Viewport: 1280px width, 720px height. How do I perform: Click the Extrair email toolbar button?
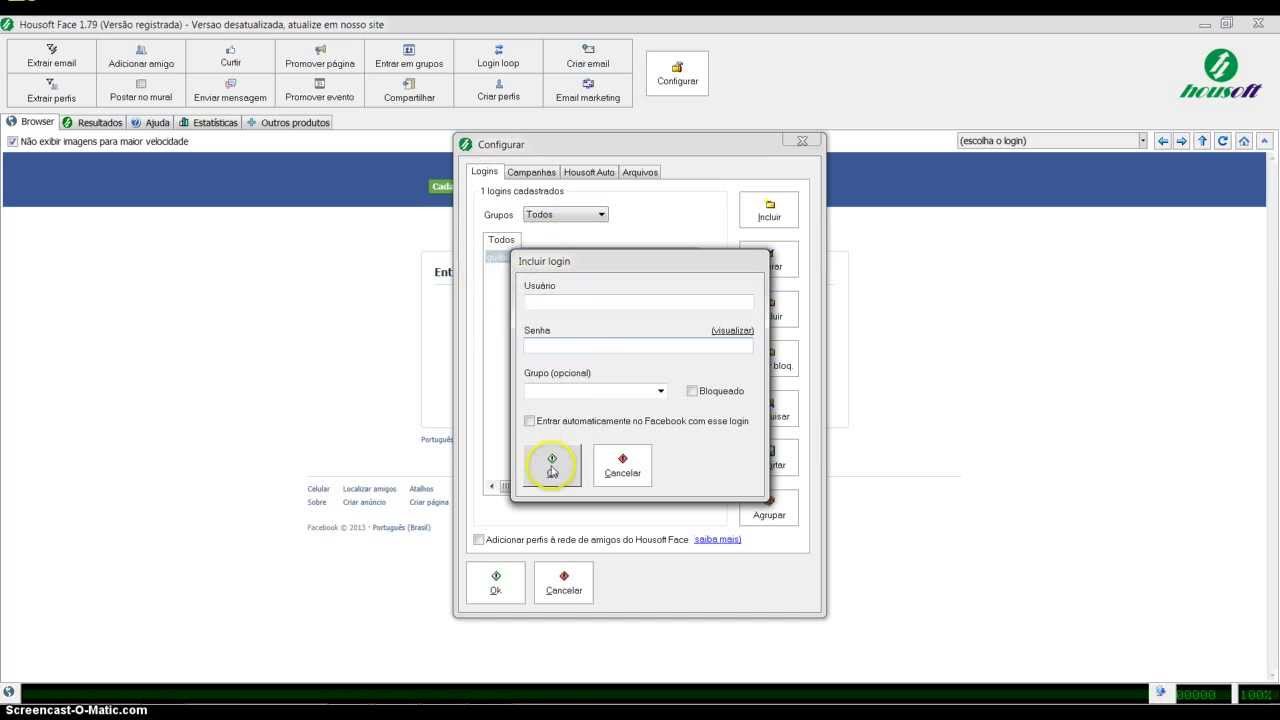pos(52,56)
